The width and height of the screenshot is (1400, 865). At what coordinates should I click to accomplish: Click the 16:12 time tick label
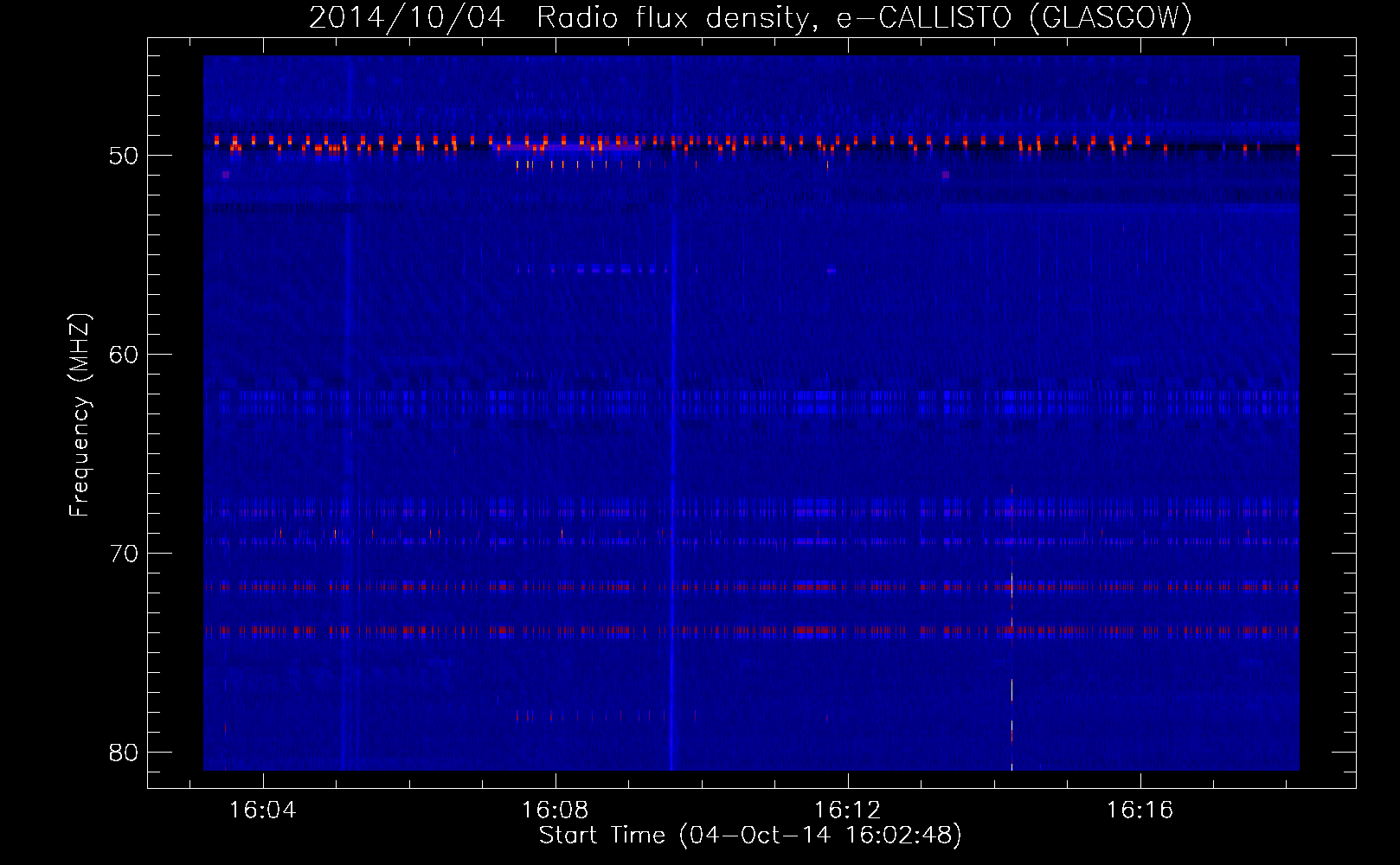pyautogui.click(x=847, y=811)
